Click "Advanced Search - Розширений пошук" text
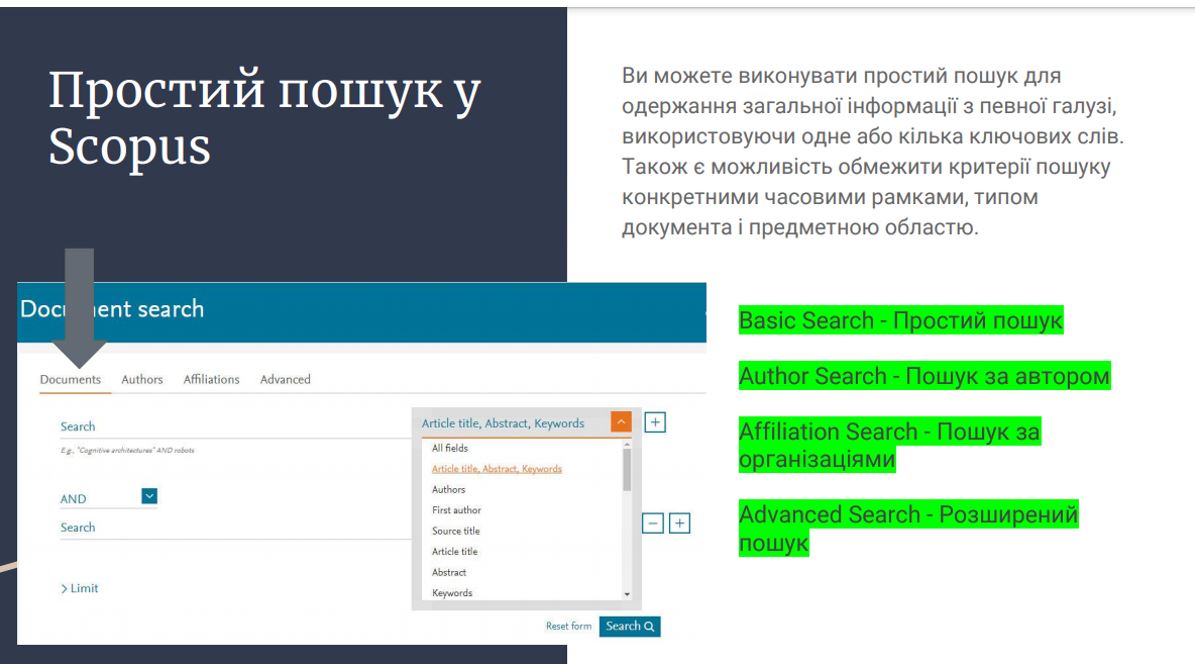The height and width of the screenshot is (671, 1195). point(908,528)
